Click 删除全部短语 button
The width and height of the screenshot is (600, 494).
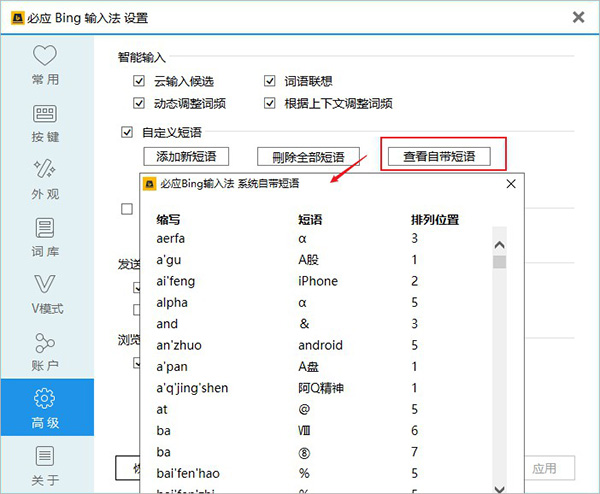308,157
